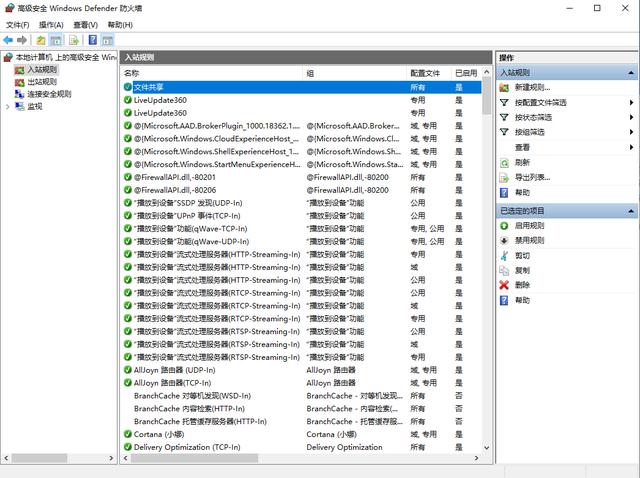
Task: Open the 帮助(H) menu
Action: pos(120,25)
